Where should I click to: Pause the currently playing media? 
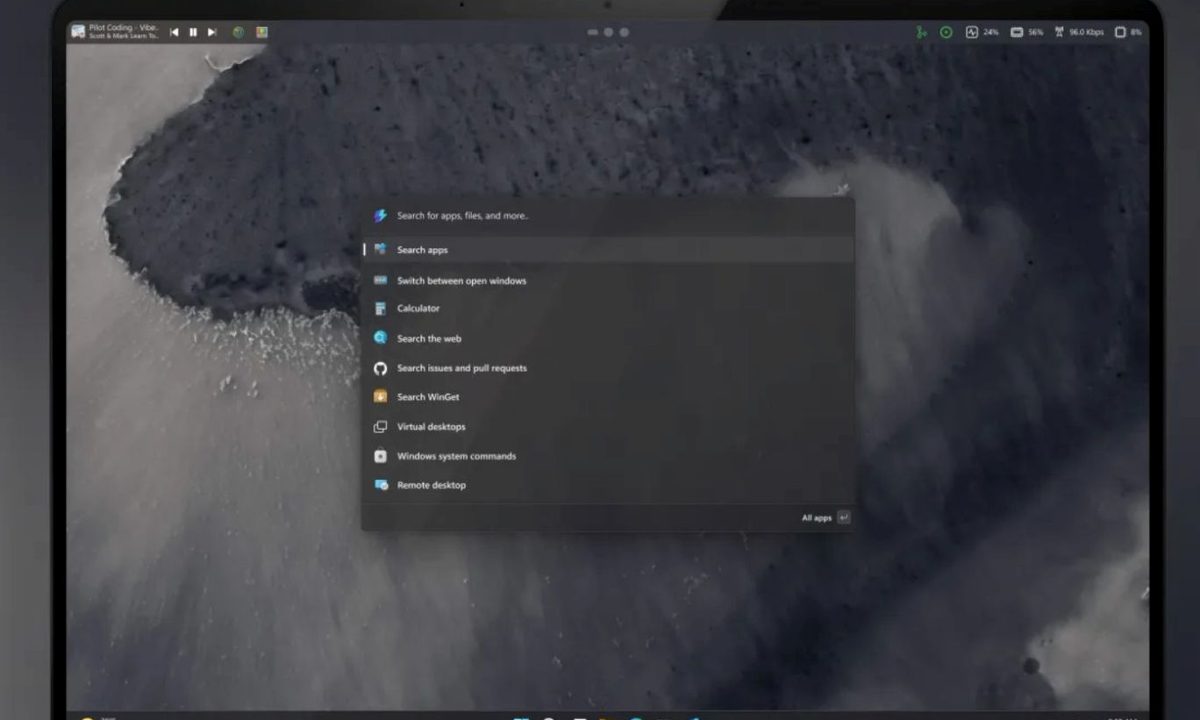[x=193, y=32]
